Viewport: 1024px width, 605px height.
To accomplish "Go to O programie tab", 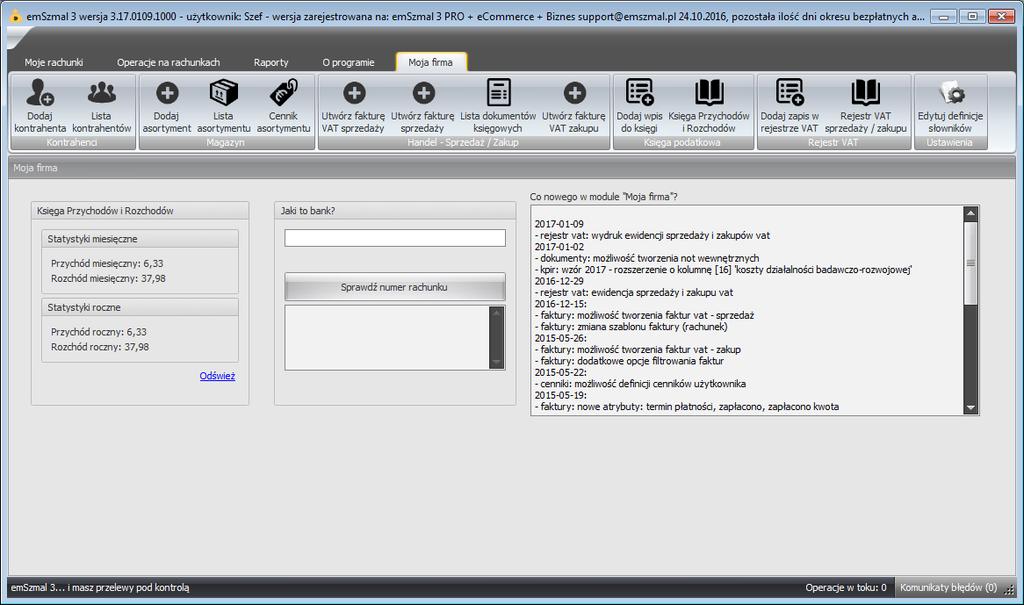I will click(348, 62).
